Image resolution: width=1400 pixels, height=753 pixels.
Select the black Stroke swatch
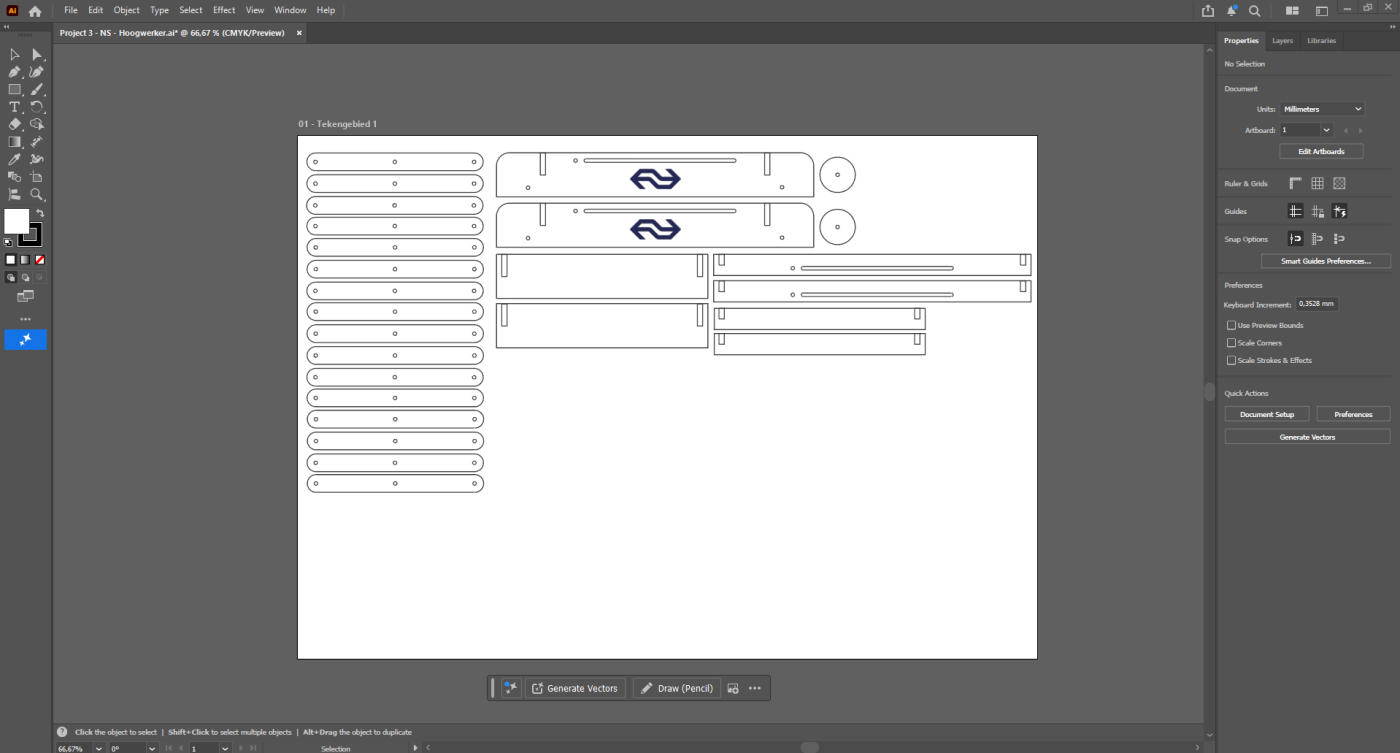click(x=30, y=235)
